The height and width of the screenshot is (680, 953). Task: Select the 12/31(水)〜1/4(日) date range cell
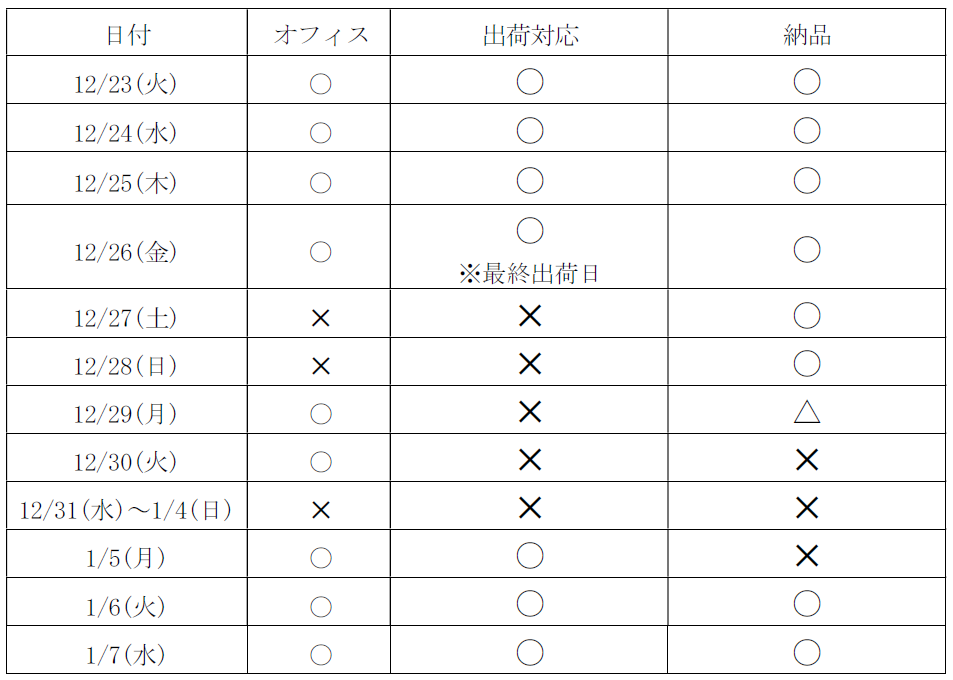(127, 511)
